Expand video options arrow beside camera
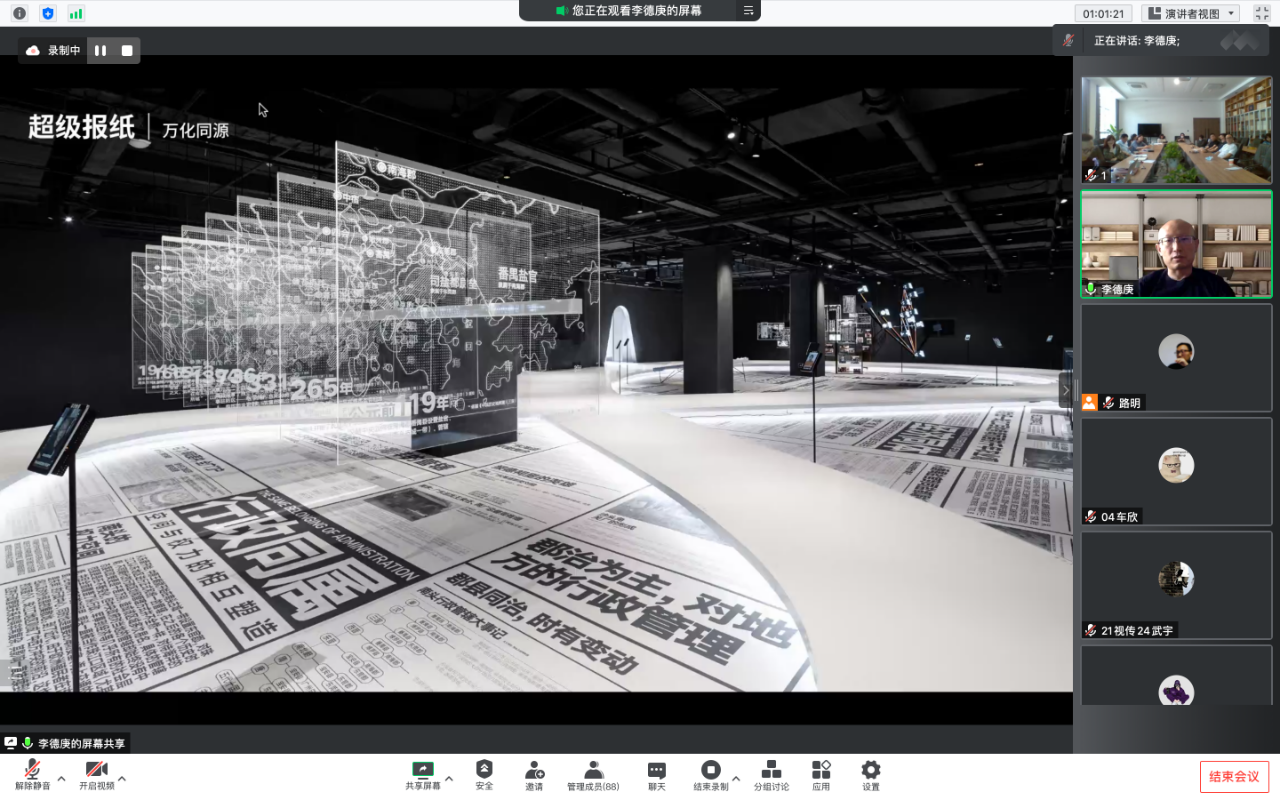 point(122,778)
